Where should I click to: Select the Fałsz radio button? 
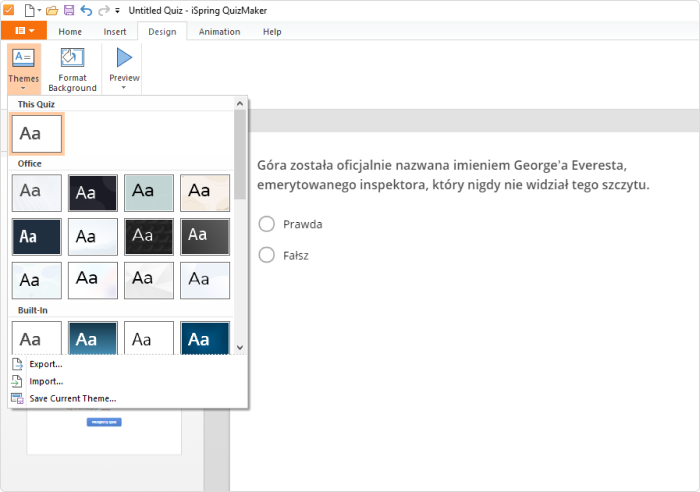[x=267, y=255]
